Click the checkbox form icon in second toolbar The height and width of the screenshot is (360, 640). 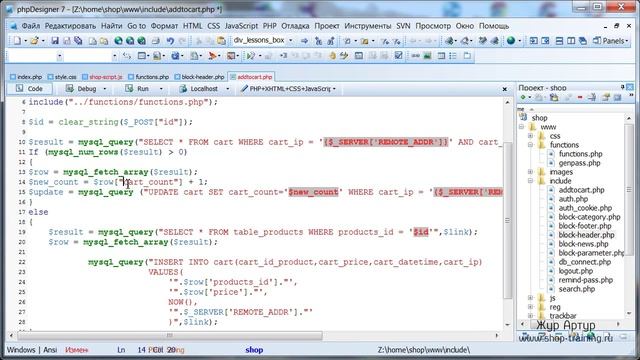coord(398,56)
